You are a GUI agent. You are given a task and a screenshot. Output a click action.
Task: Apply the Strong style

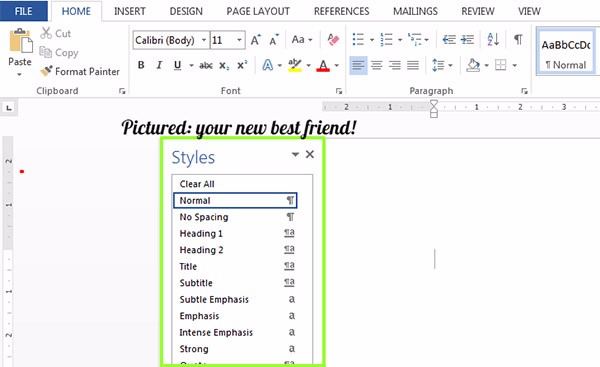(235, 349)
